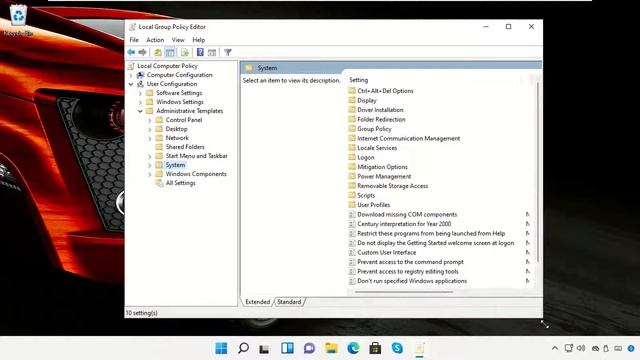Switch to the Extended tab
This screenshot has width=640, height=360.
pos(258,302)
